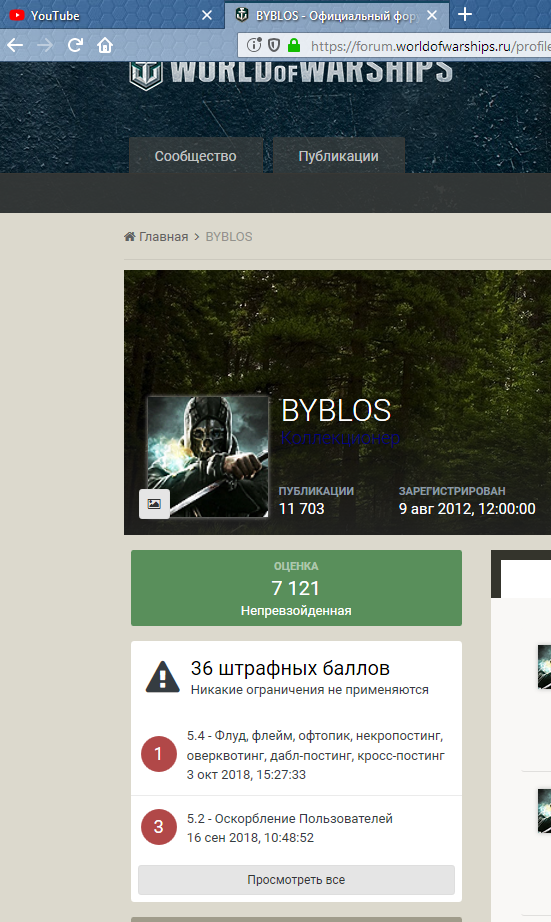Click the date 3 окт 2018, 15:27:33
This screenshot has height=922, width=551.
246,774
